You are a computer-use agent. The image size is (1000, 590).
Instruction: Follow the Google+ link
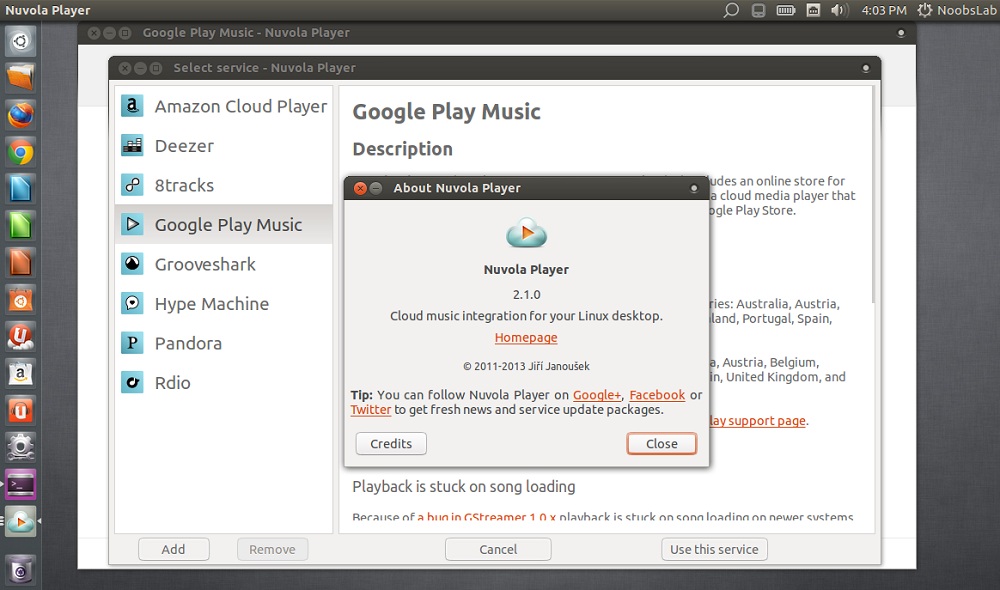tap(597, 395)
